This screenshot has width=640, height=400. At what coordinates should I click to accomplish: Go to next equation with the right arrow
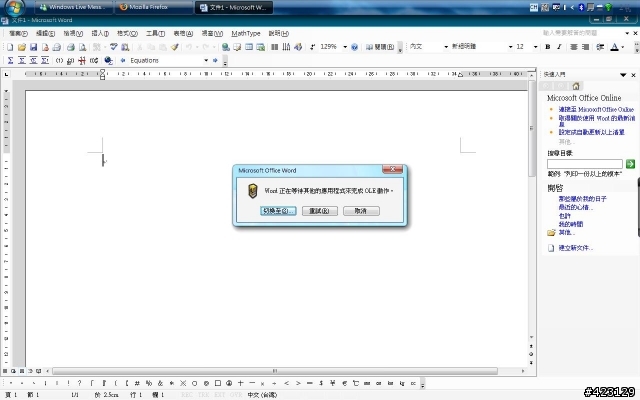click(216, 60)
